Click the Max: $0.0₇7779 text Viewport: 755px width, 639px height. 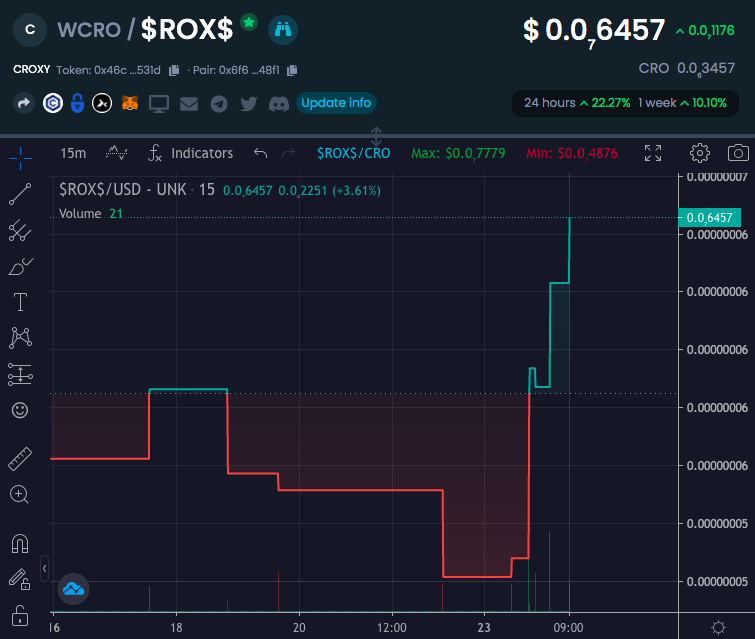(x=458, y=154)
